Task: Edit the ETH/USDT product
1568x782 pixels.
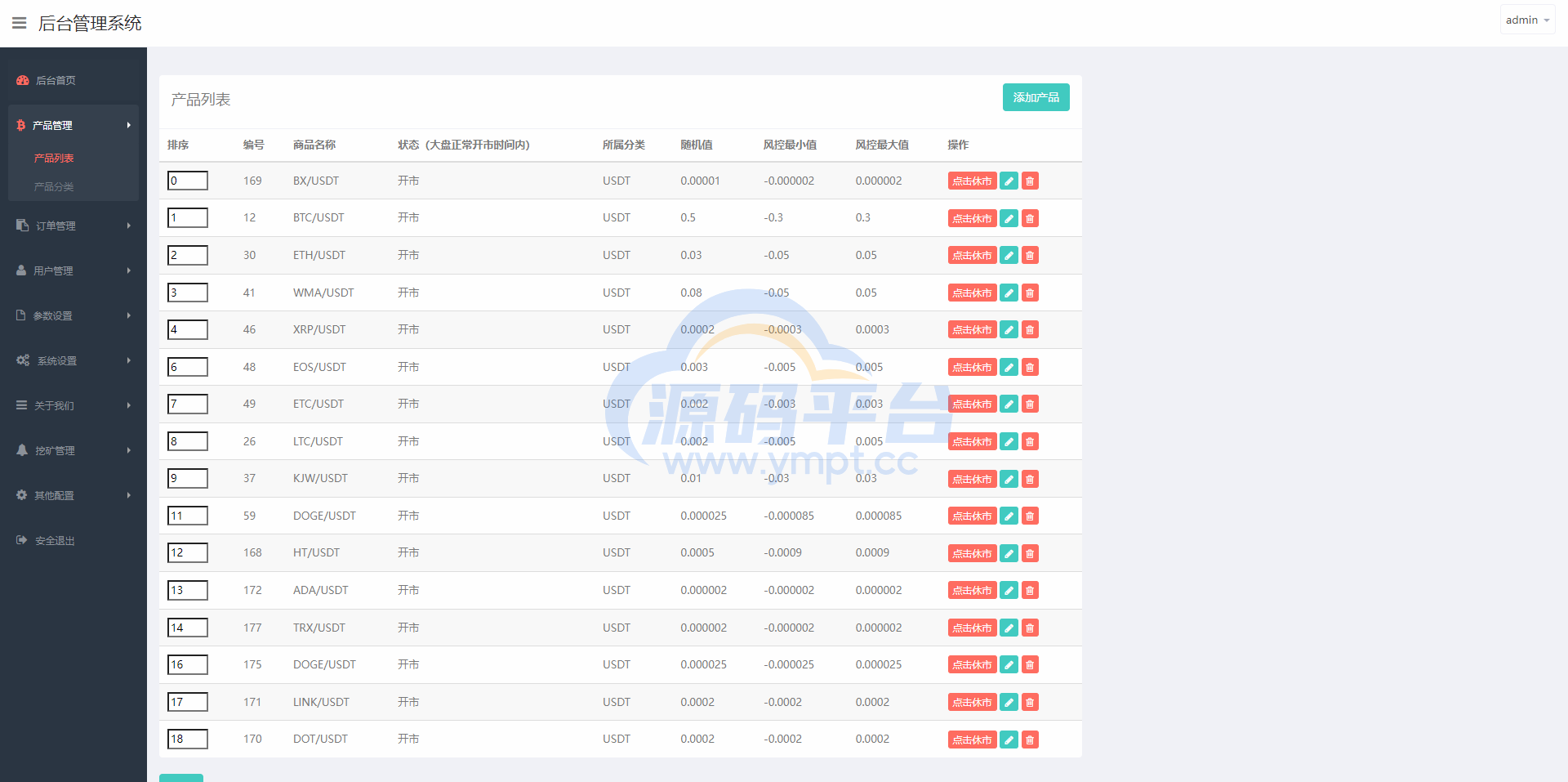Action: (x=1009, y=255)
